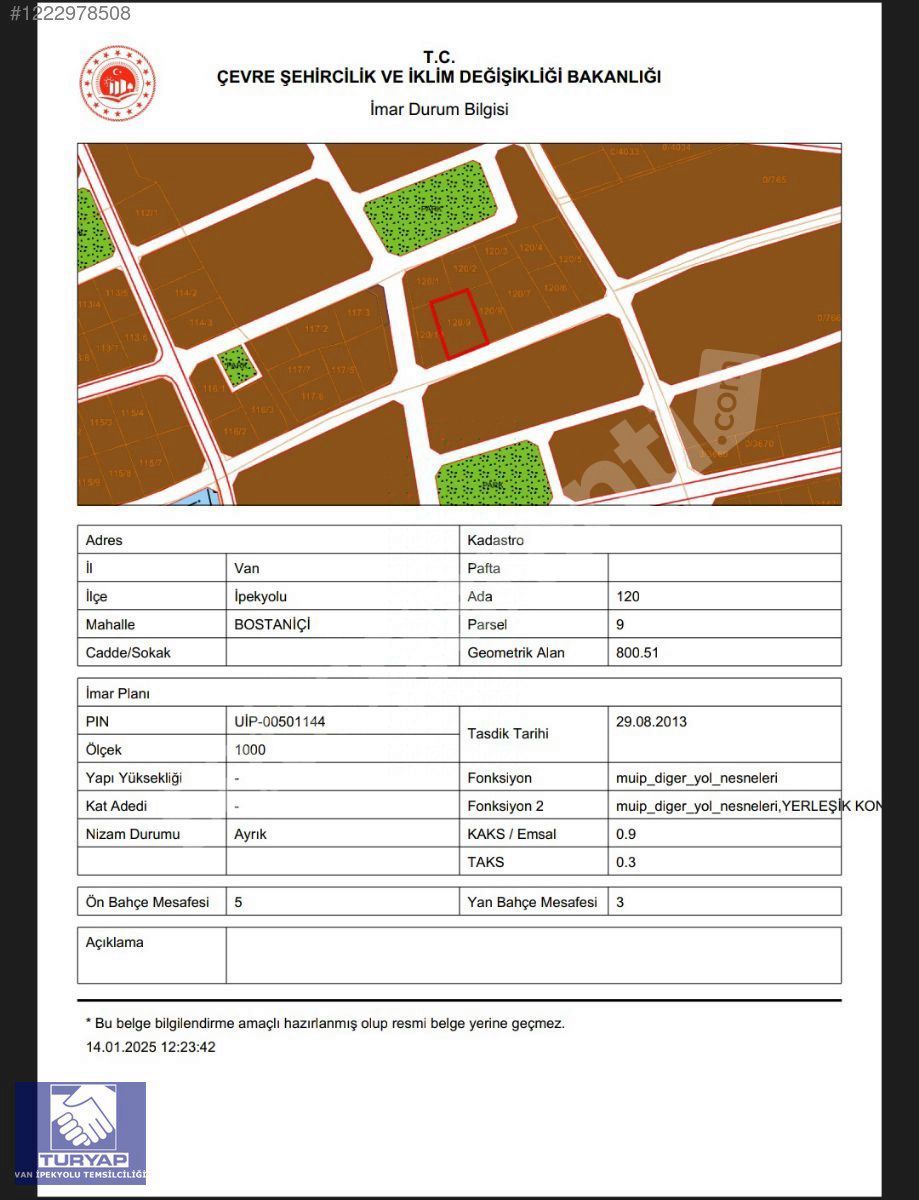Click the 'Ön Bahçe Mesafesi' label
The image size is (919, 1200).
point(148,901)
